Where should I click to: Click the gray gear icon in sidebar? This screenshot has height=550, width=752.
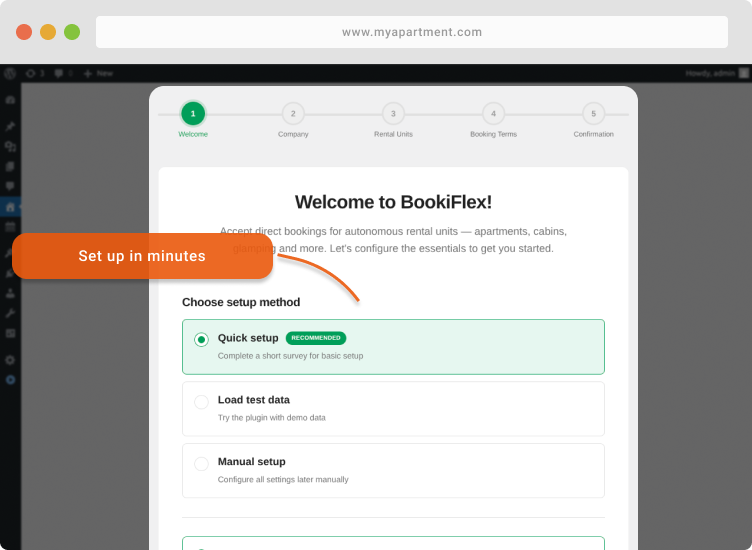pos(10,360)
